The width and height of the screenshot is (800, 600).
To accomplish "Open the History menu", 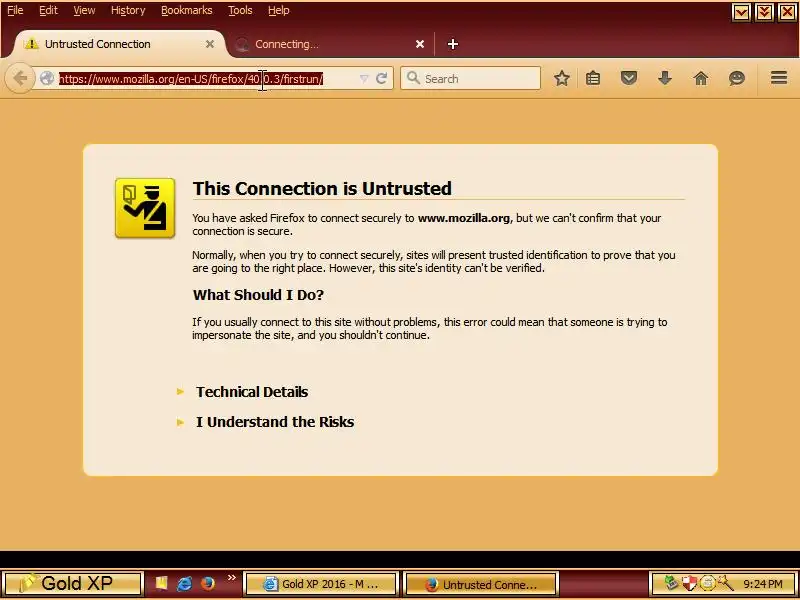I will point(128,10).
